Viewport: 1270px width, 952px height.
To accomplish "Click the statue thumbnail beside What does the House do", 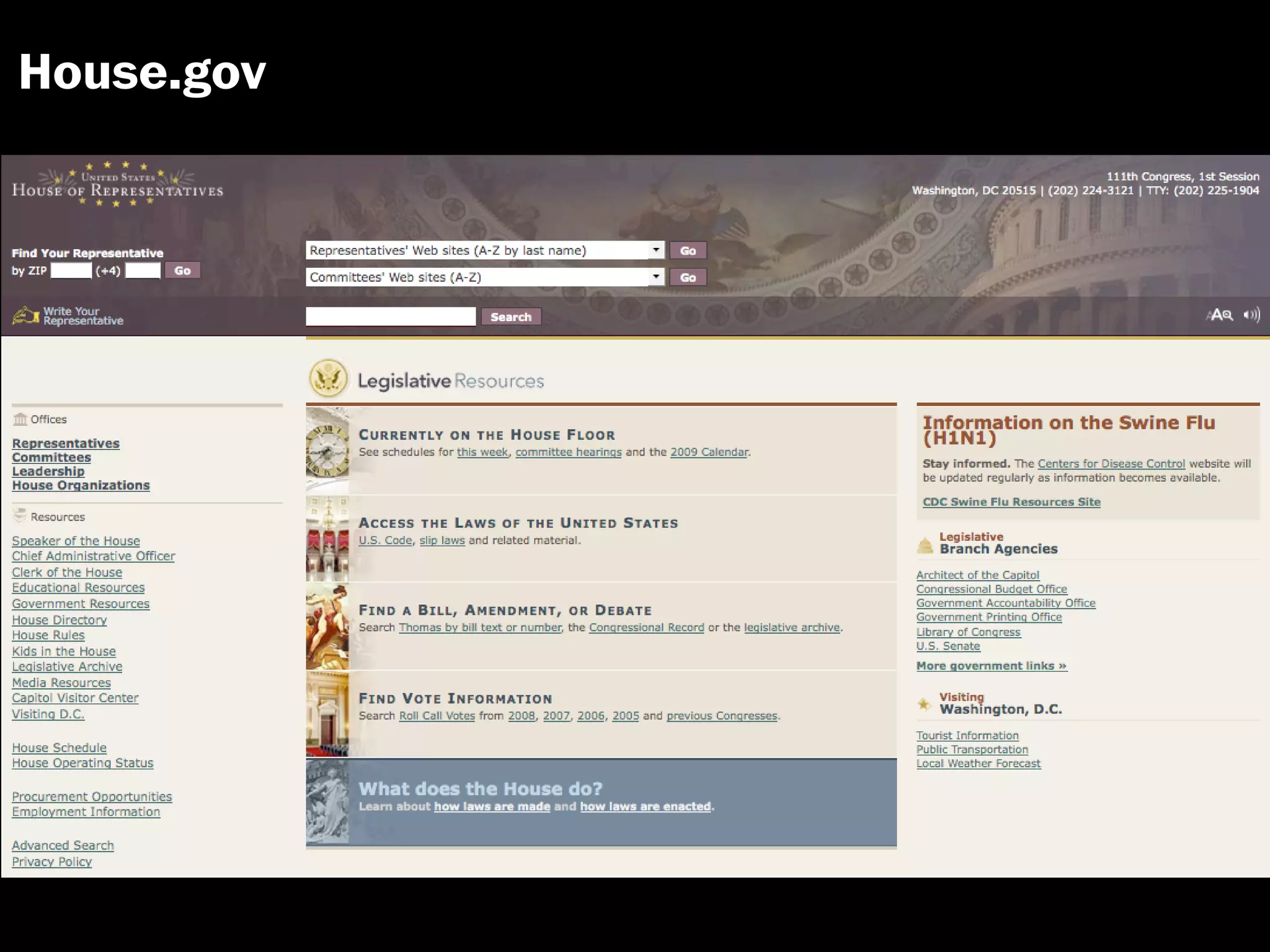I will [x=327, y=801].
